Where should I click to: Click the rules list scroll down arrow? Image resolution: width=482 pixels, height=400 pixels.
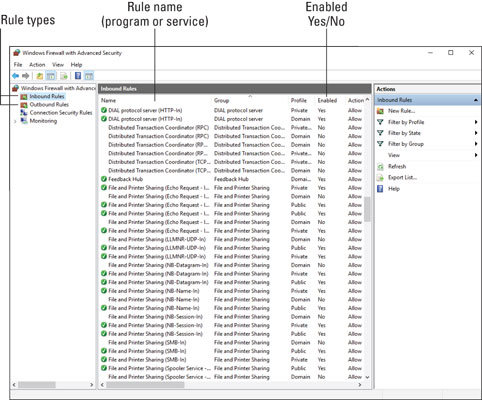pyautogui.click(x=367, y=377)
